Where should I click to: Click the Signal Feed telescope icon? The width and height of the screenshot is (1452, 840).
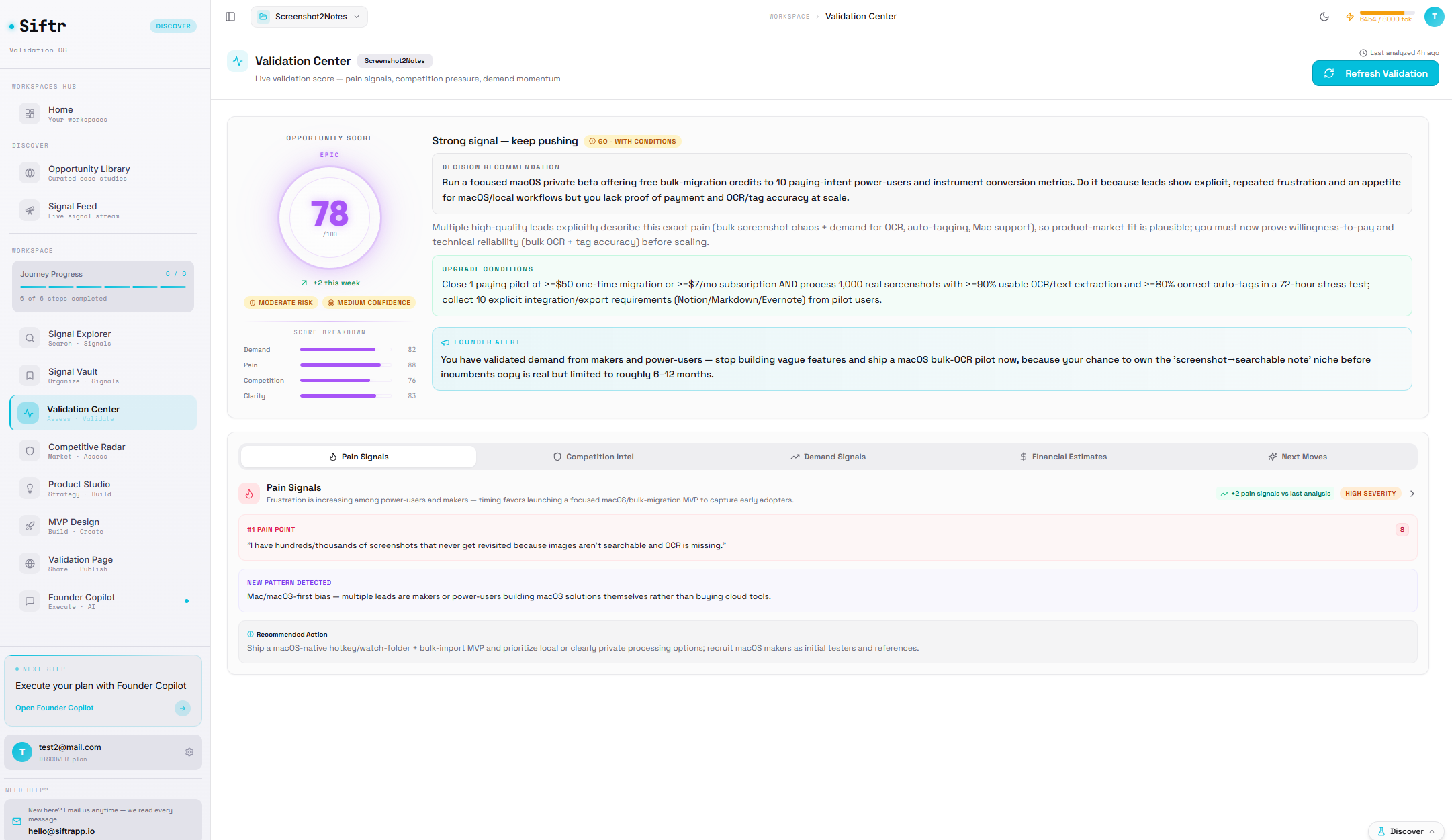click(30, 210)
